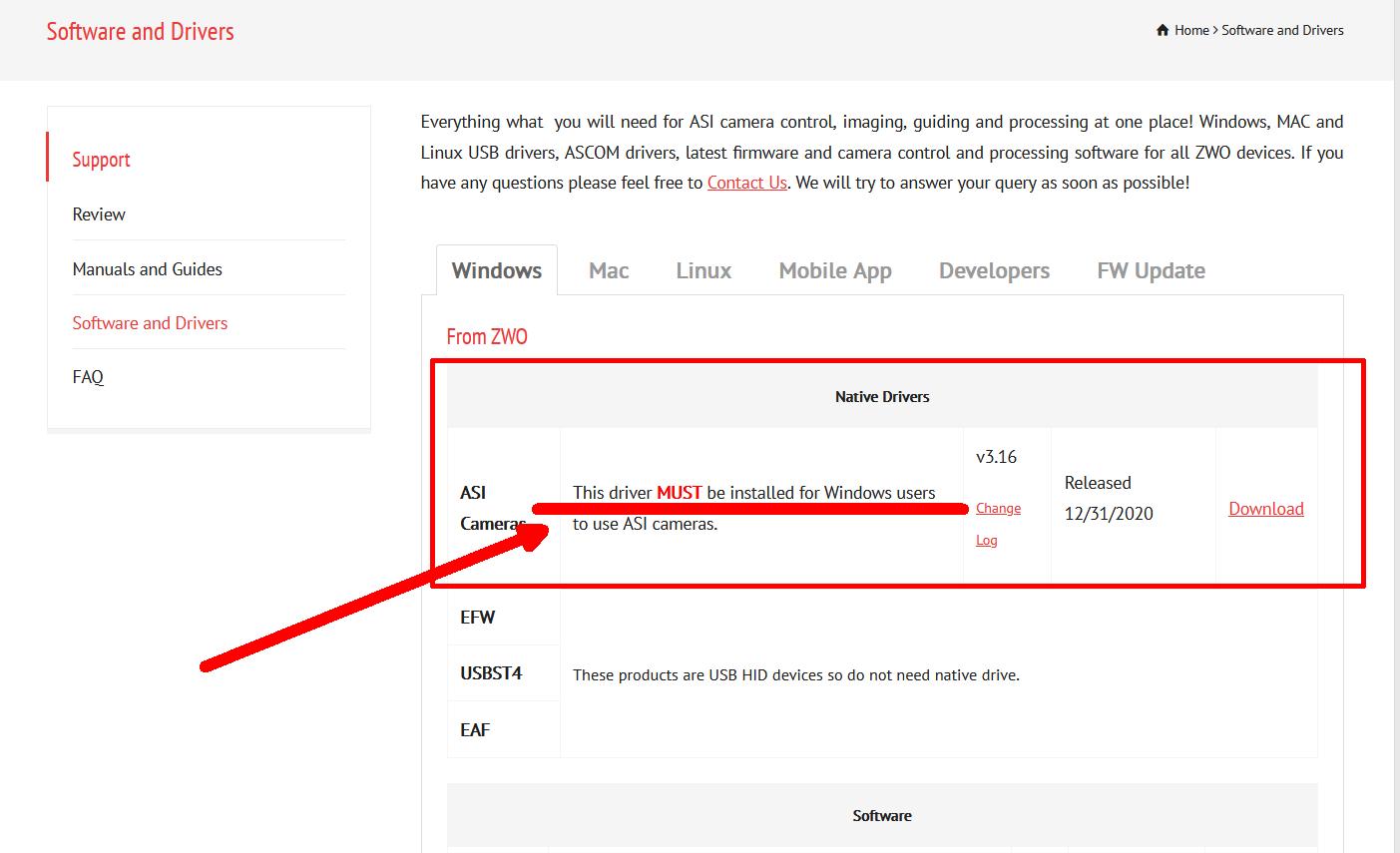The image size is (1400, 853).
Task: Click the red MUST word in driver description
Action: point(680,492)
